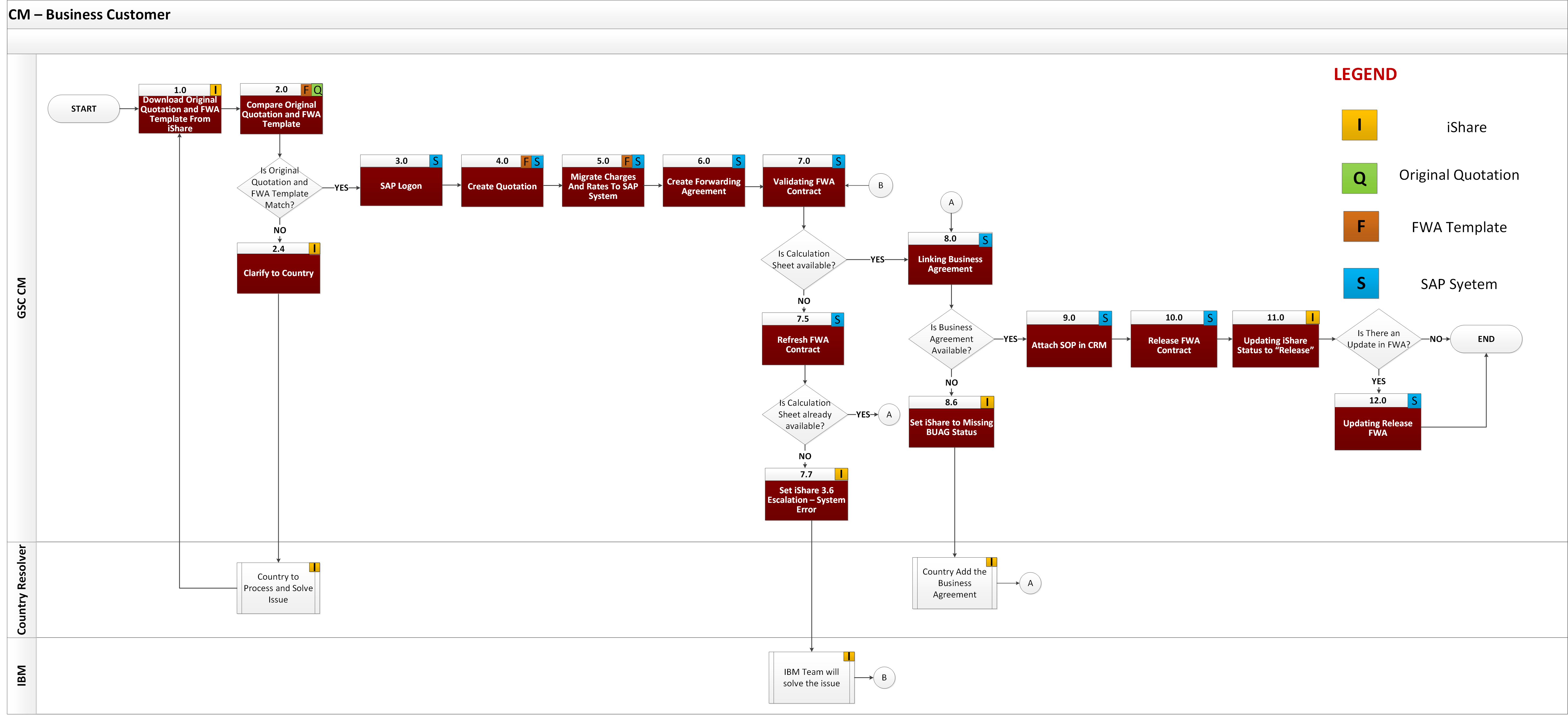Select the Is Calculation Sheet available decision
This screenshot has width=1568, height=715.
click(803, 260)
